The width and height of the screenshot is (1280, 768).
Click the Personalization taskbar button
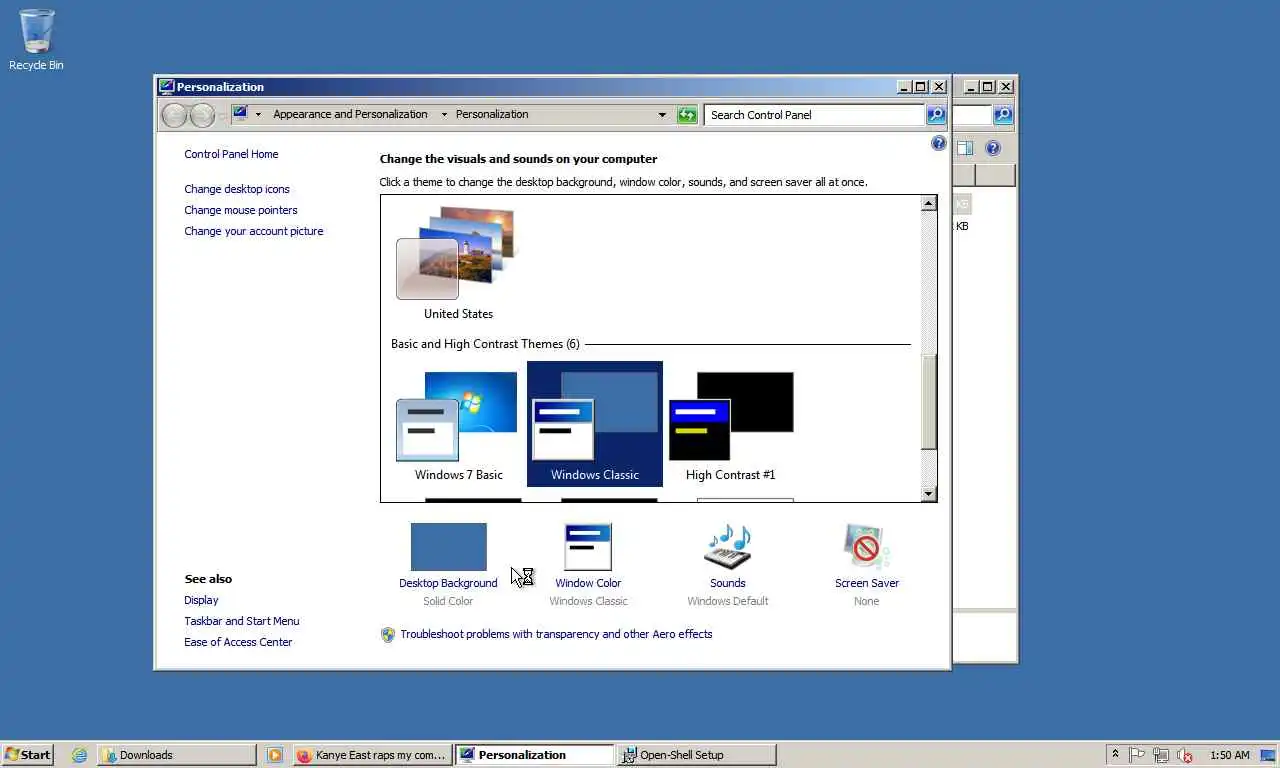coord(535,755)
